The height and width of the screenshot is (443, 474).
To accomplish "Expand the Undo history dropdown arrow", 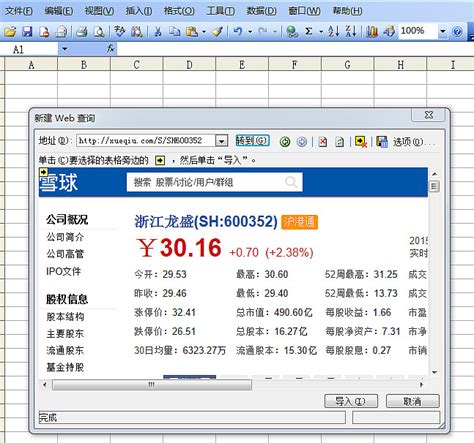I will pos(250,32).
